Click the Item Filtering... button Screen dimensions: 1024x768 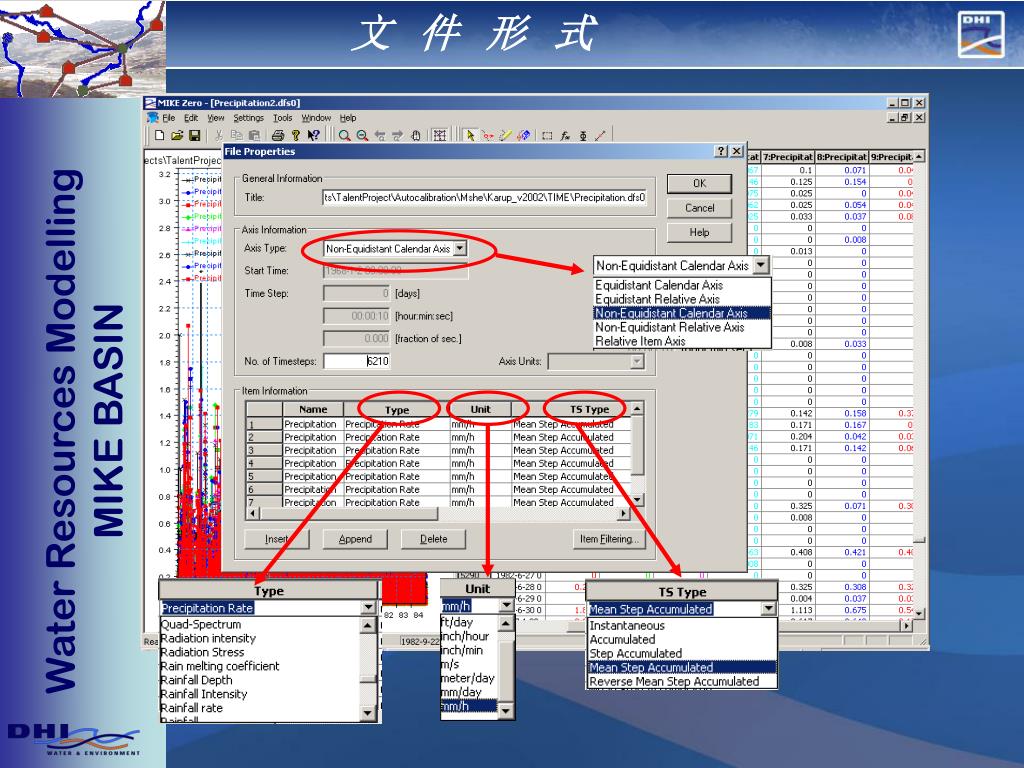(609, 539)
